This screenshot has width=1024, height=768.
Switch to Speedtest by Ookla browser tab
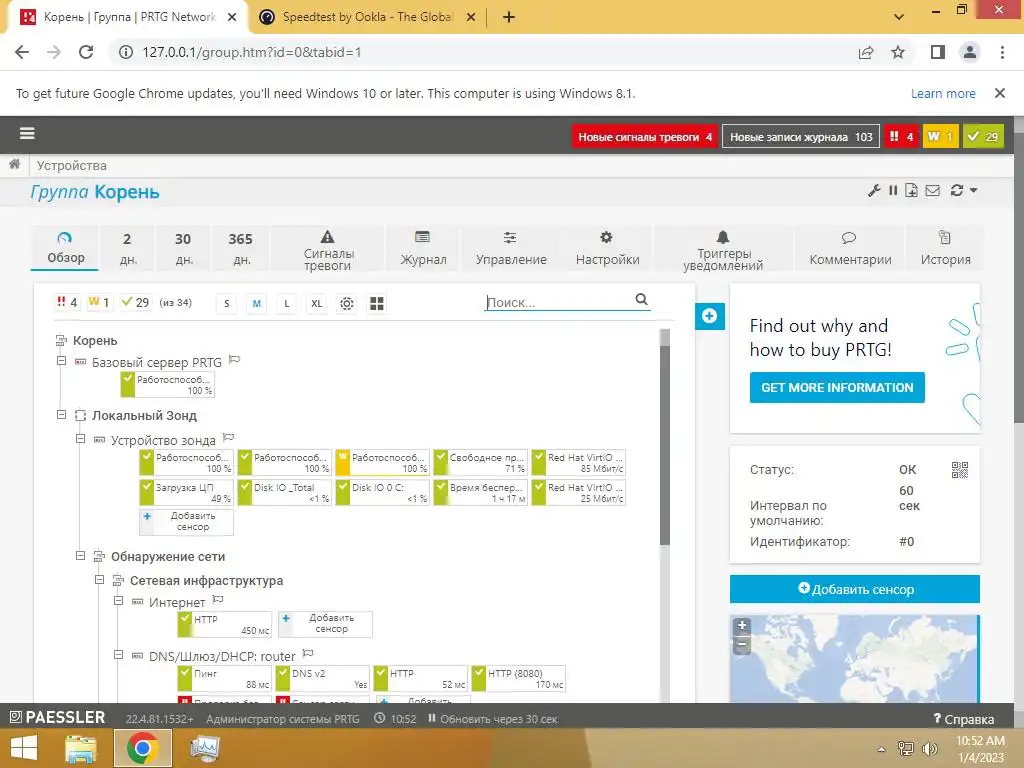pos(366,17)
